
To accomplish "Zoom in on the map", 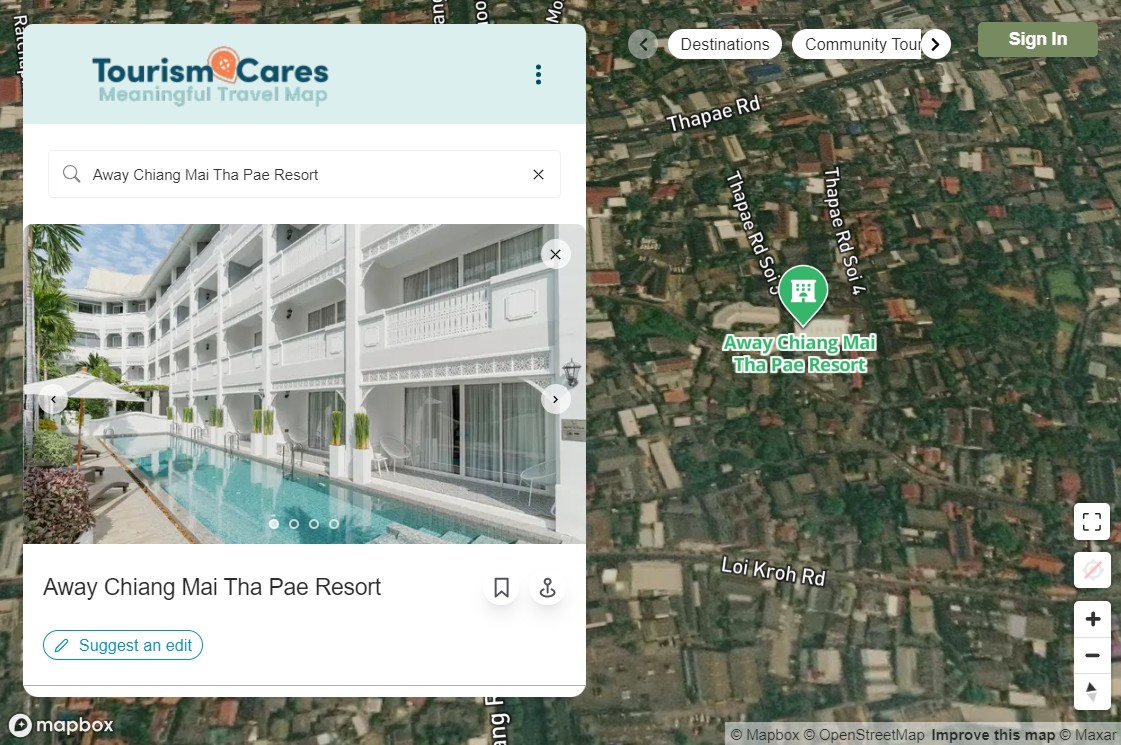I will click(1092, 619).
